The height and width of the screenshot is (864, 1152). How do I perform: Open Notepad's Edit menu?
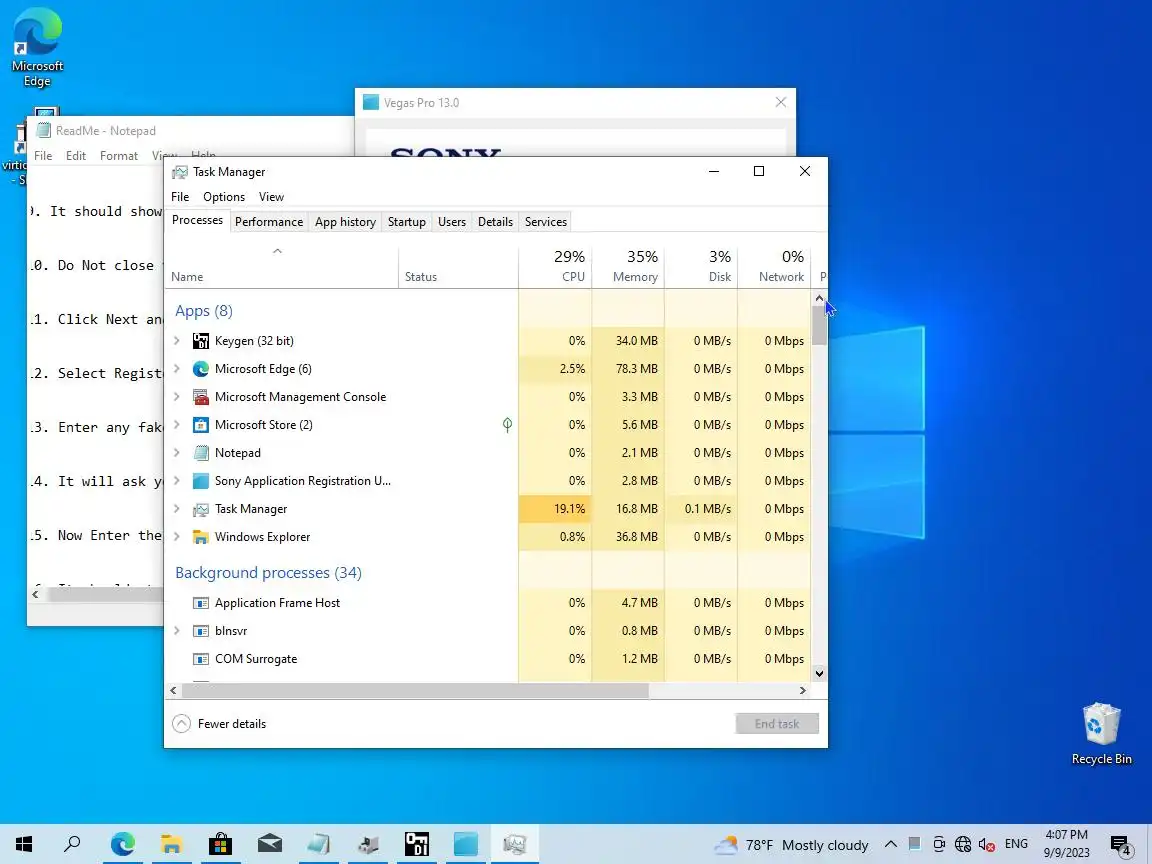76,156
